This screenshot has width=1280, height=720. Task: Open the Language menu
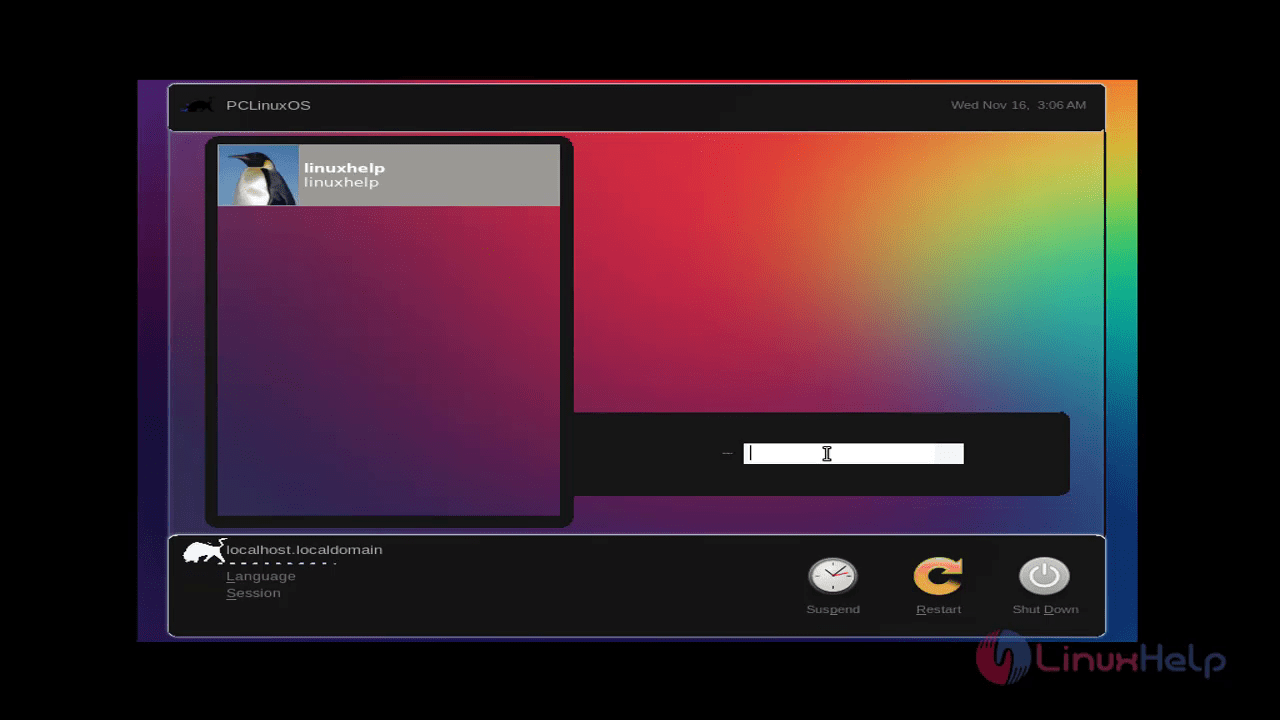click(x=261, y=576)
